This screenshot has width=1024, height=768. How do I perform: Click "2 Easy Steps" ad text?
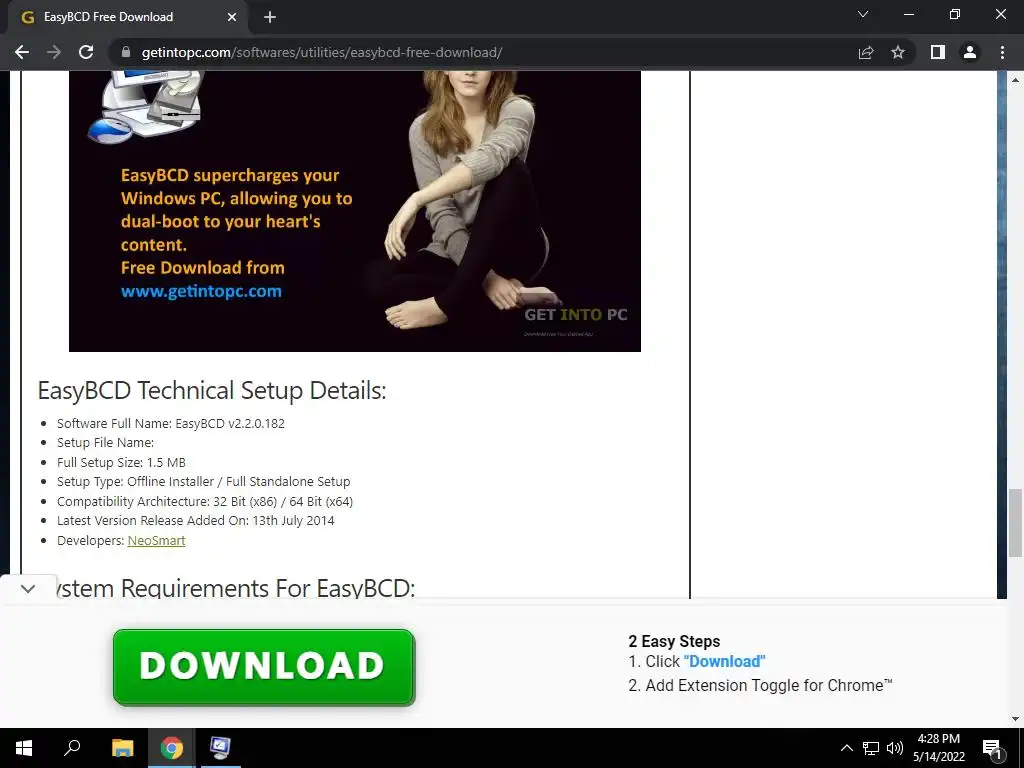[x=674, y=641]
